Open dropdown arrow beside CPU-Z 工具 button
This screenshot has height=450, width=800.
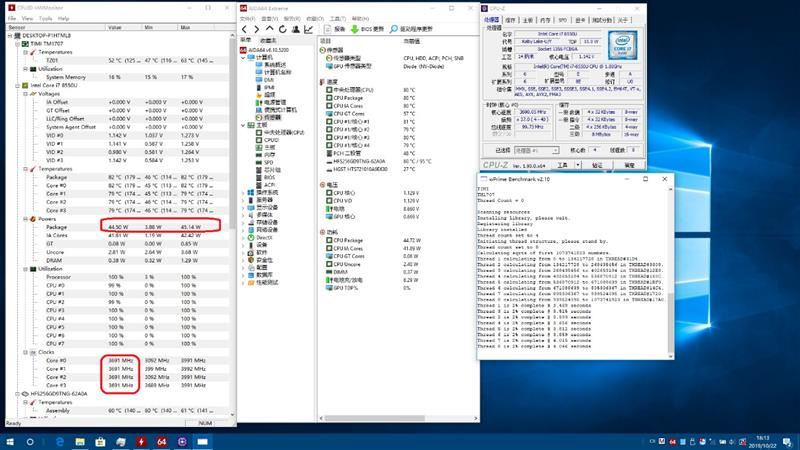click(578, 165)
